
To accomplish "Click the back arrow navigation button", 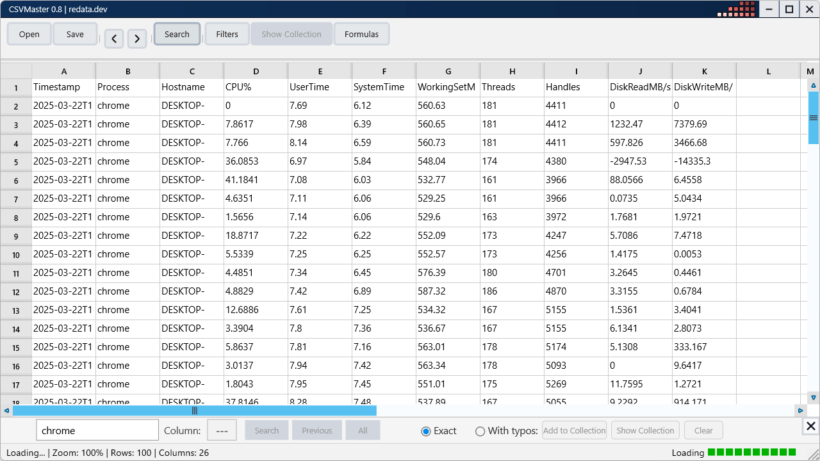I will coord(115,38).
